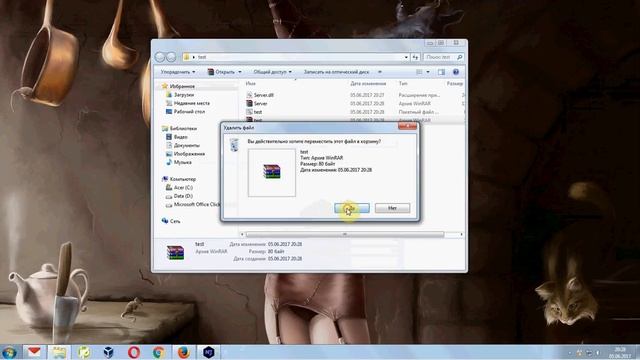Launch Opera from the taskbar
This screenshot has height=360, width=640.
(x=134, y=352)
